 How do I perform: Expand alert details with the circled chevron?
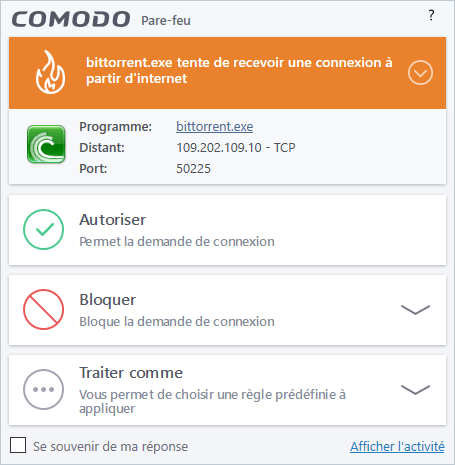[420, 73]
